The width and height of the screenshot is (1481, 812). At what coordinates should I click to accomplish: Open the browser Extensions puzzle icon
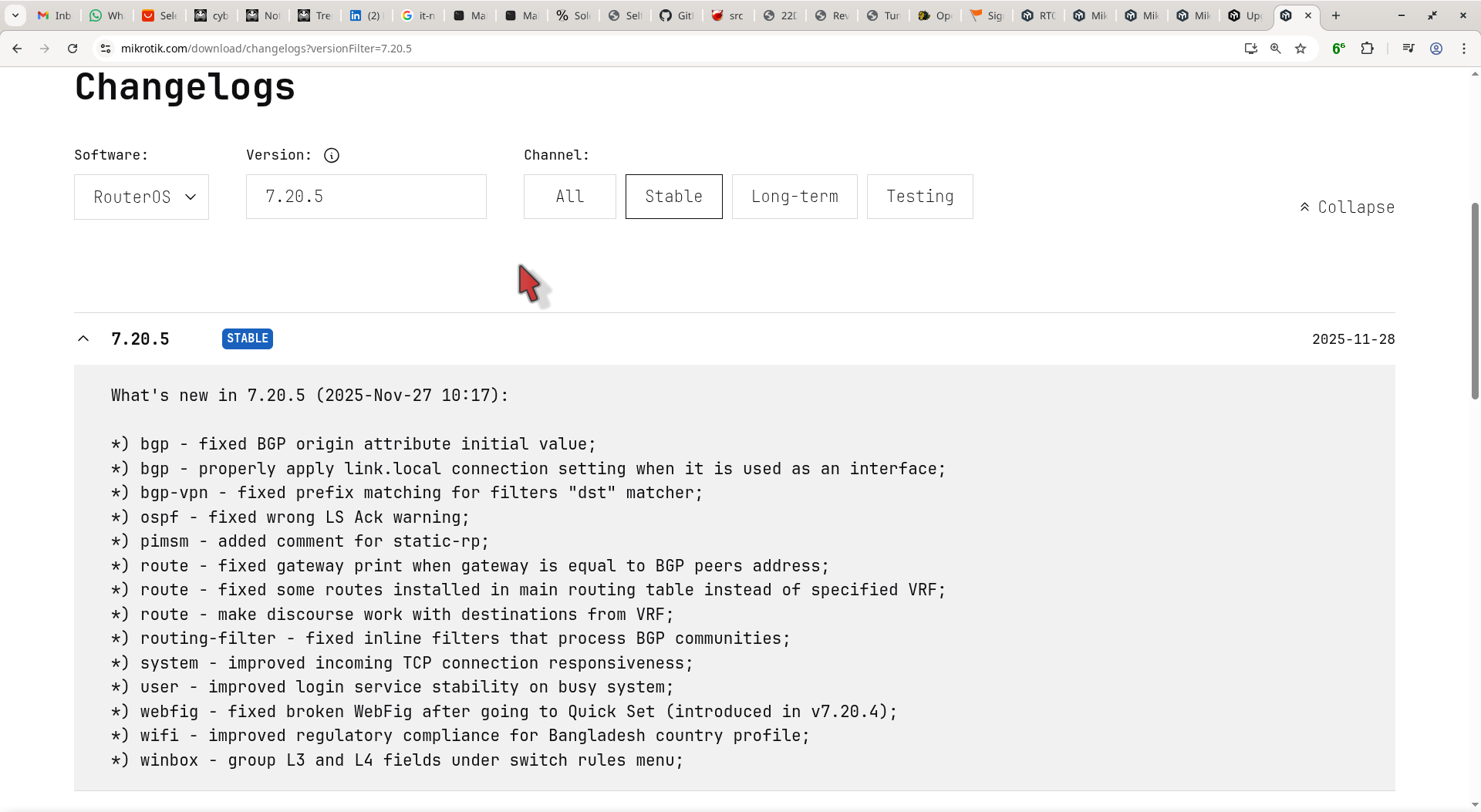(1367, 49)
